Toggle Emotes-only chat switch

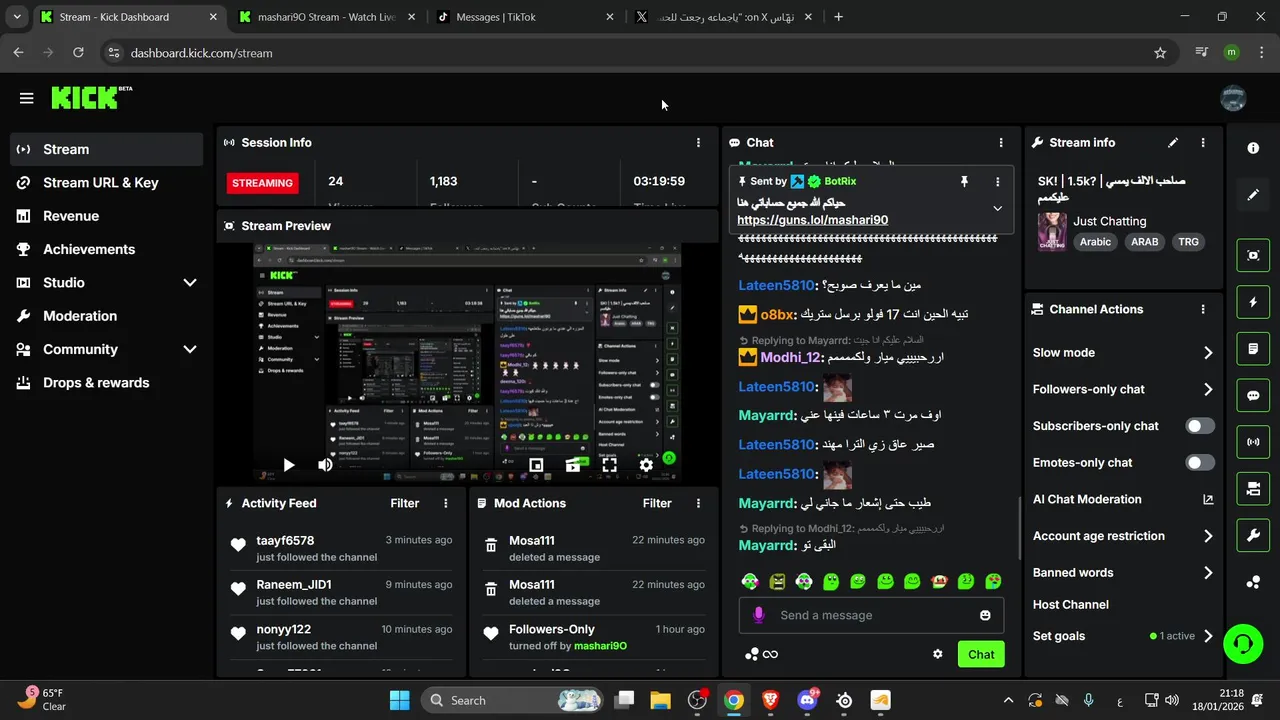pyautogui.click(x=1200, y=463)
